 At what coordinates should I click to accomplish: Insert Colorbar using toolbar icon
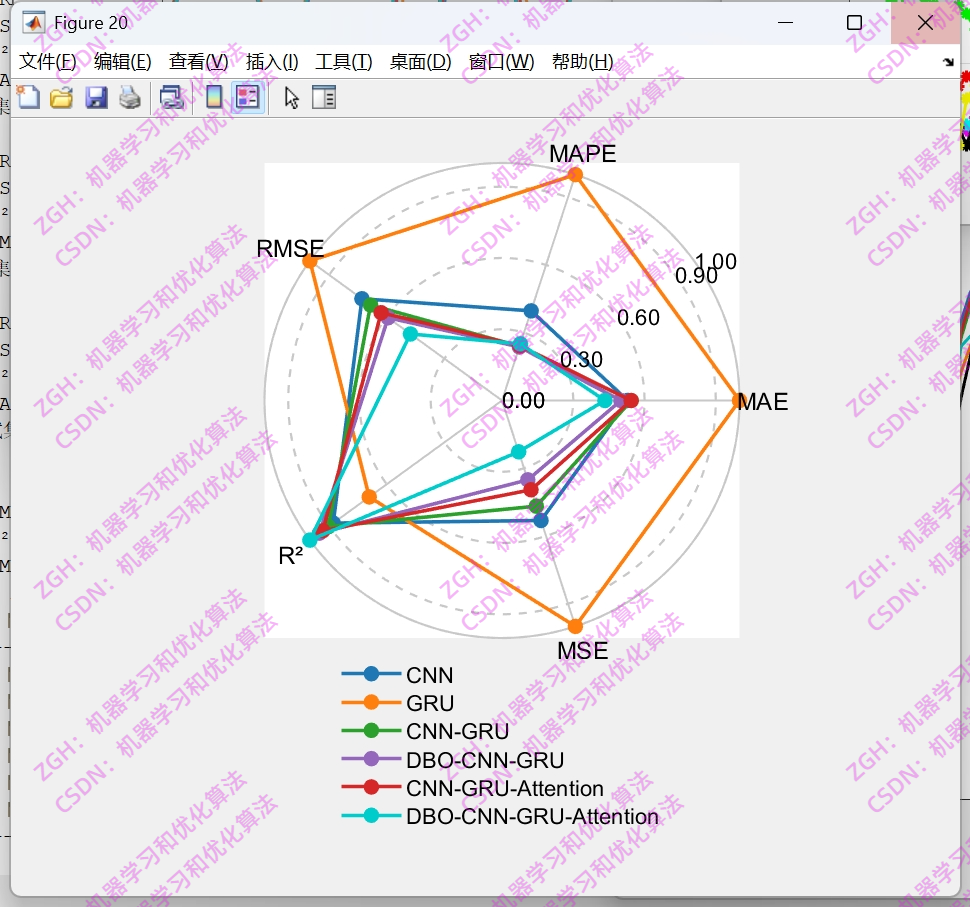[x=214, y=98]
